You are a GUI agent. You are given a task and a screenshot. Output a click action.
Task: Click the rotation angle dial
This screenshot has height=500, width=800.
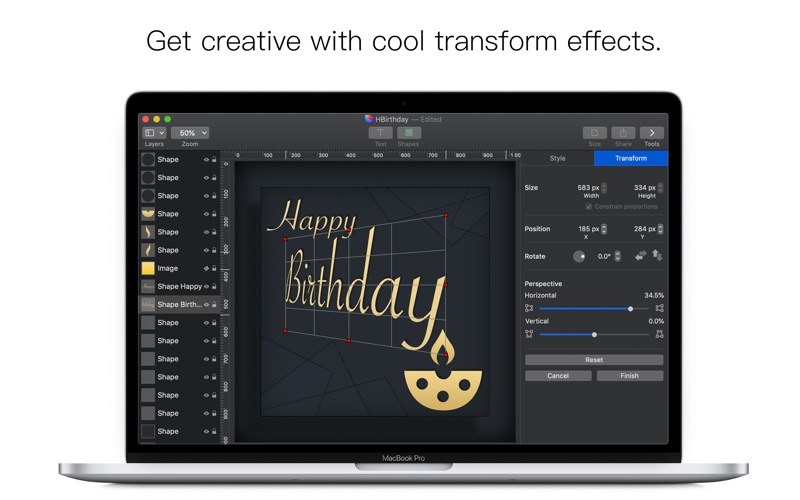coord(579,256)
